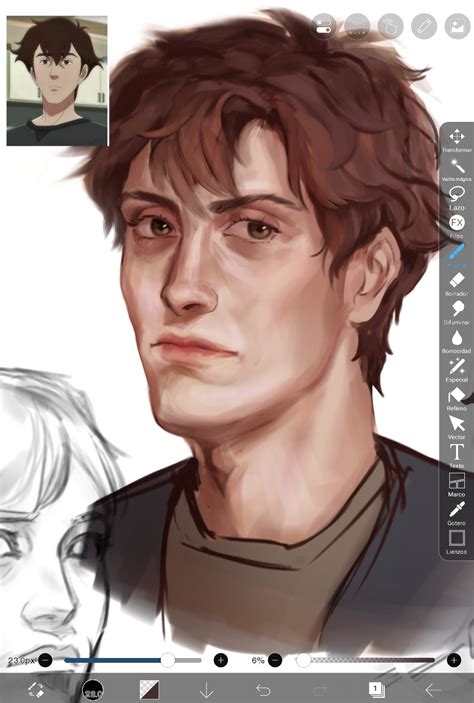The image size is (474, 703).
Task: Select the blue brush tool
Action: pyautogui.click(x=457, y=254)
